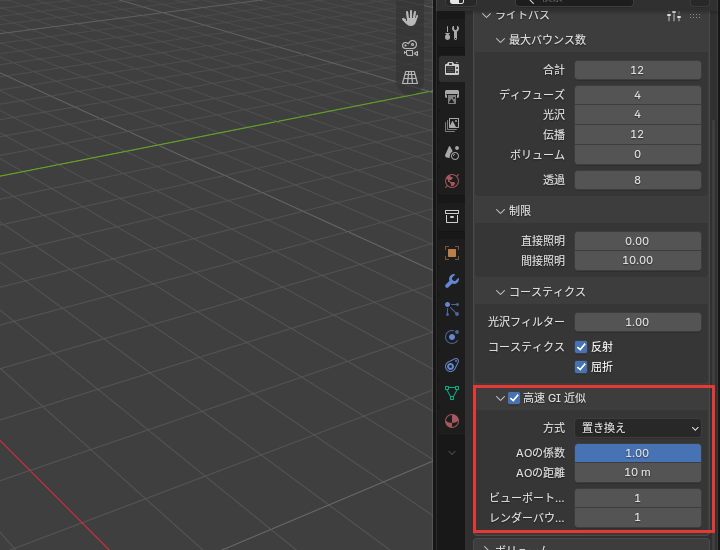
Task: Collapse the ライトパス panel
Action: pyautogui.click(x=486, y=16)
